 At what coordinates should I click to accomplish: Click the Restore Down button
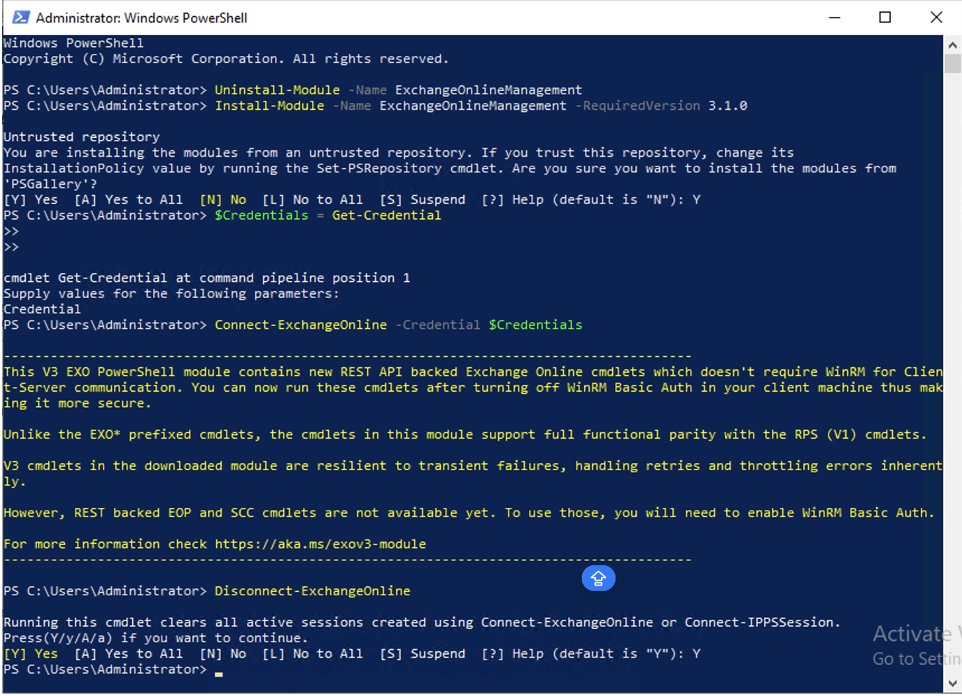884,17
